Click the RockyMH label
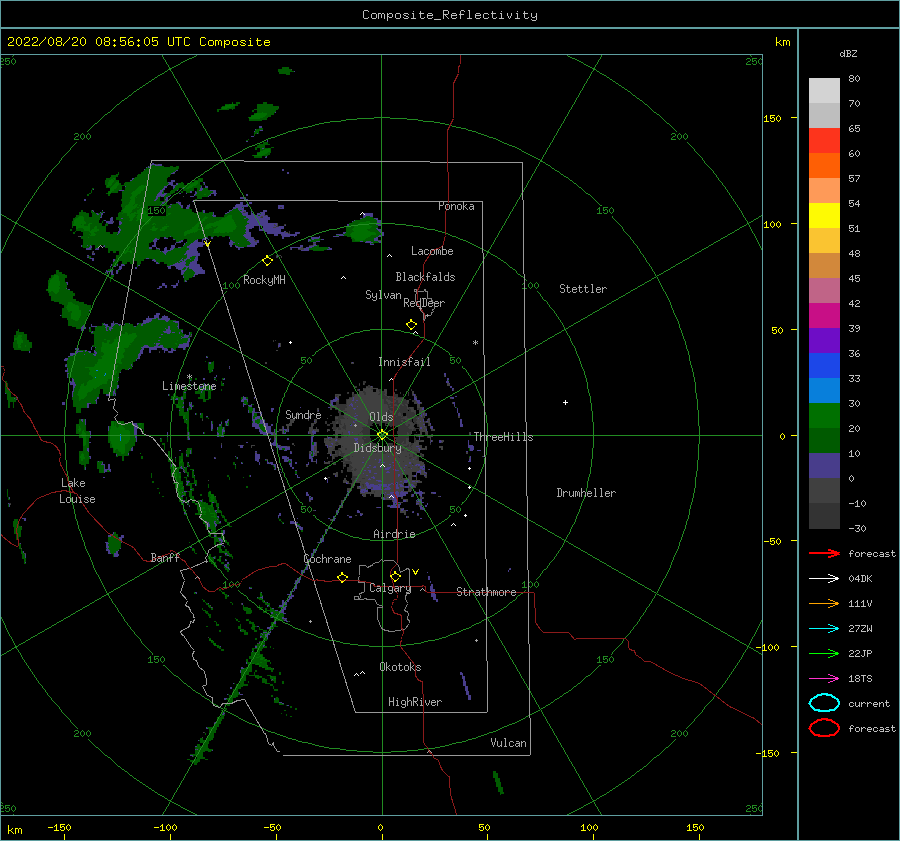The height and width of the screenshot is (841, 900). click(x=264, y=280)
